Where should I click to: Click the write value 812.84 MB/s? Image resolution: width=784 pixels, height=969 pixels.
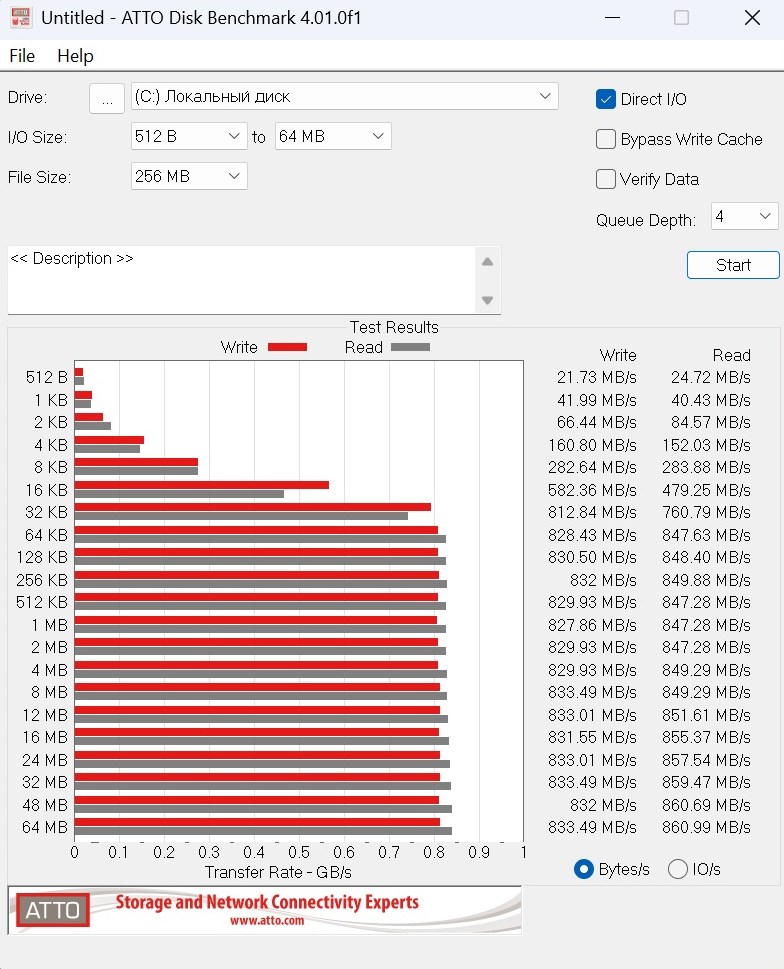coord(592,512)
